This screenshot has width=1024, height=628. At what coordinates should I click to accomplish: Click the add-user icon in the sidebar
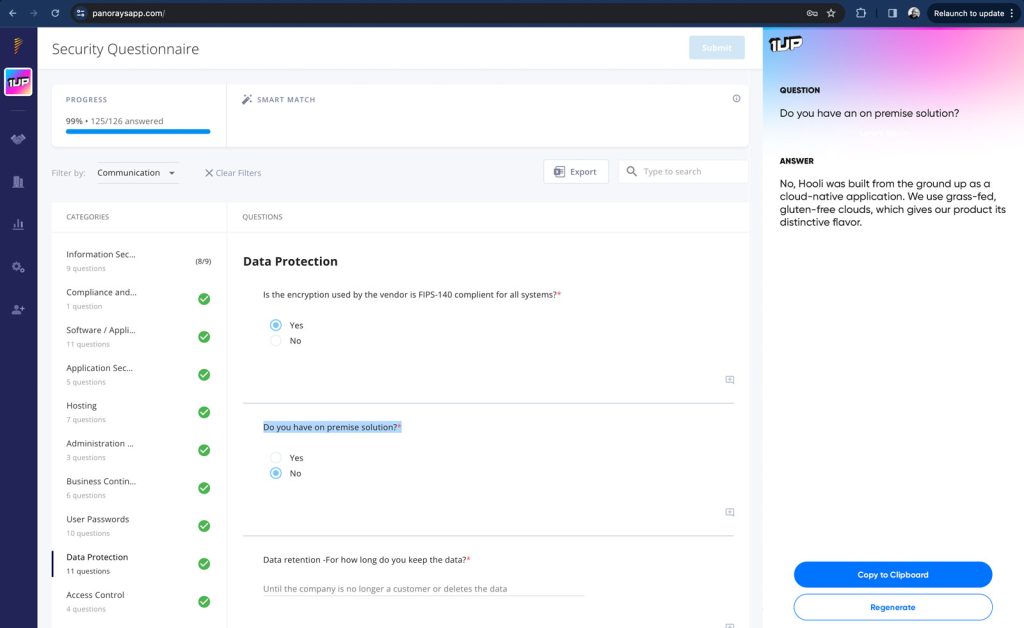[x=17, y=309]
